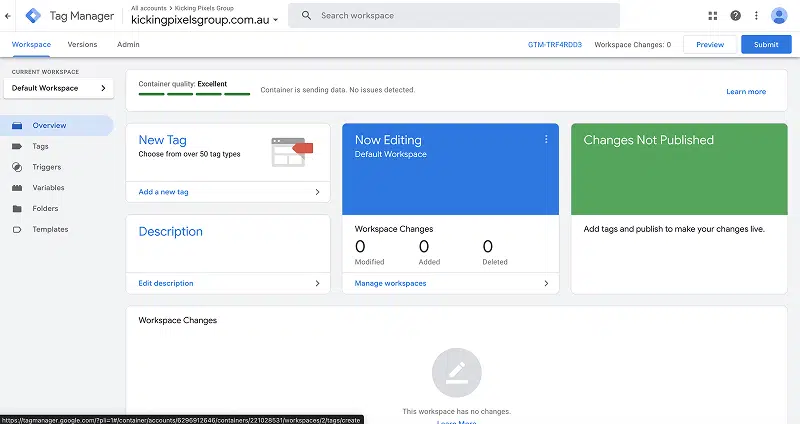Click the search magnifier icon
The width and height of the screenshot is (800, 424).
coord(306,15)
